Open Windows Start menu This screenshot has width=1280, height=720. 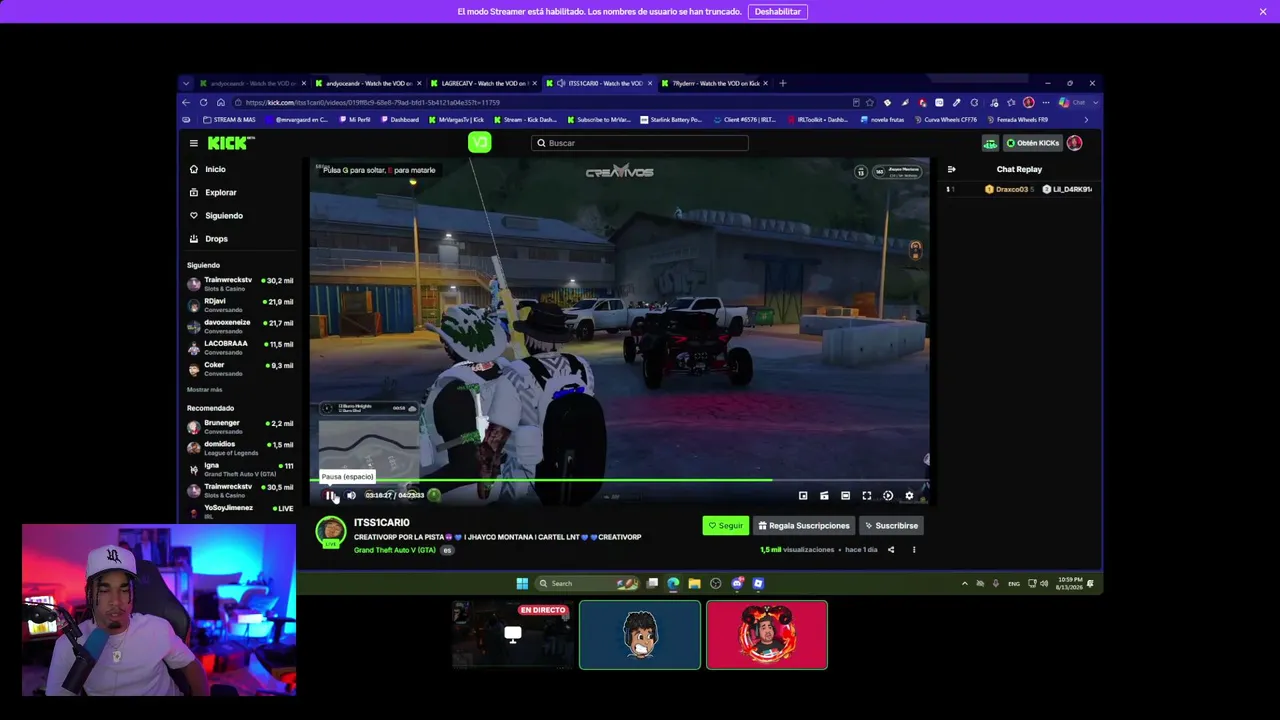[x=522, y=583]
